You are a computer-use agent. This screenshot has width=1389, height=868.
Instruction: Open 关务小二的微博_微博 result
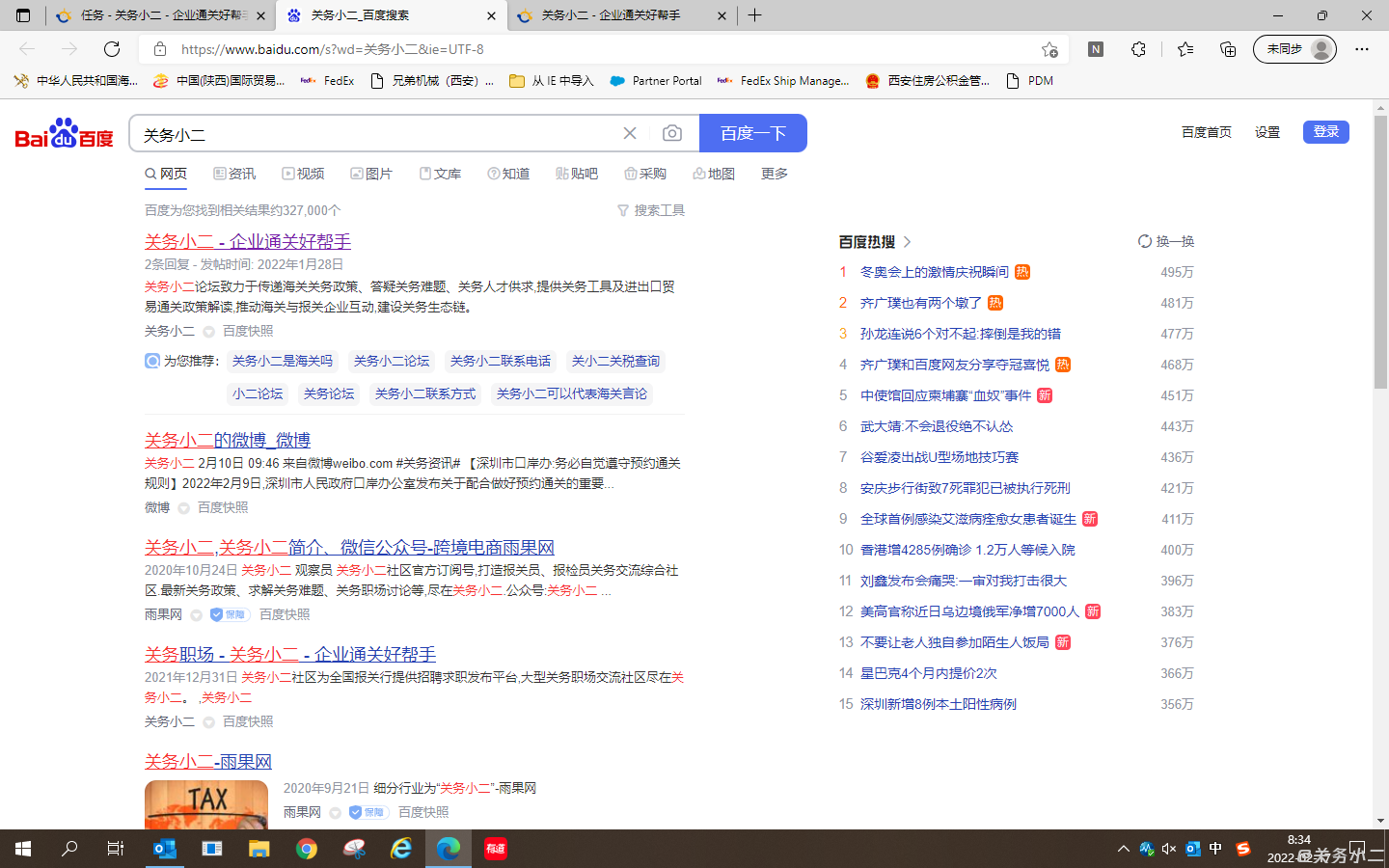tap(228, 440)
